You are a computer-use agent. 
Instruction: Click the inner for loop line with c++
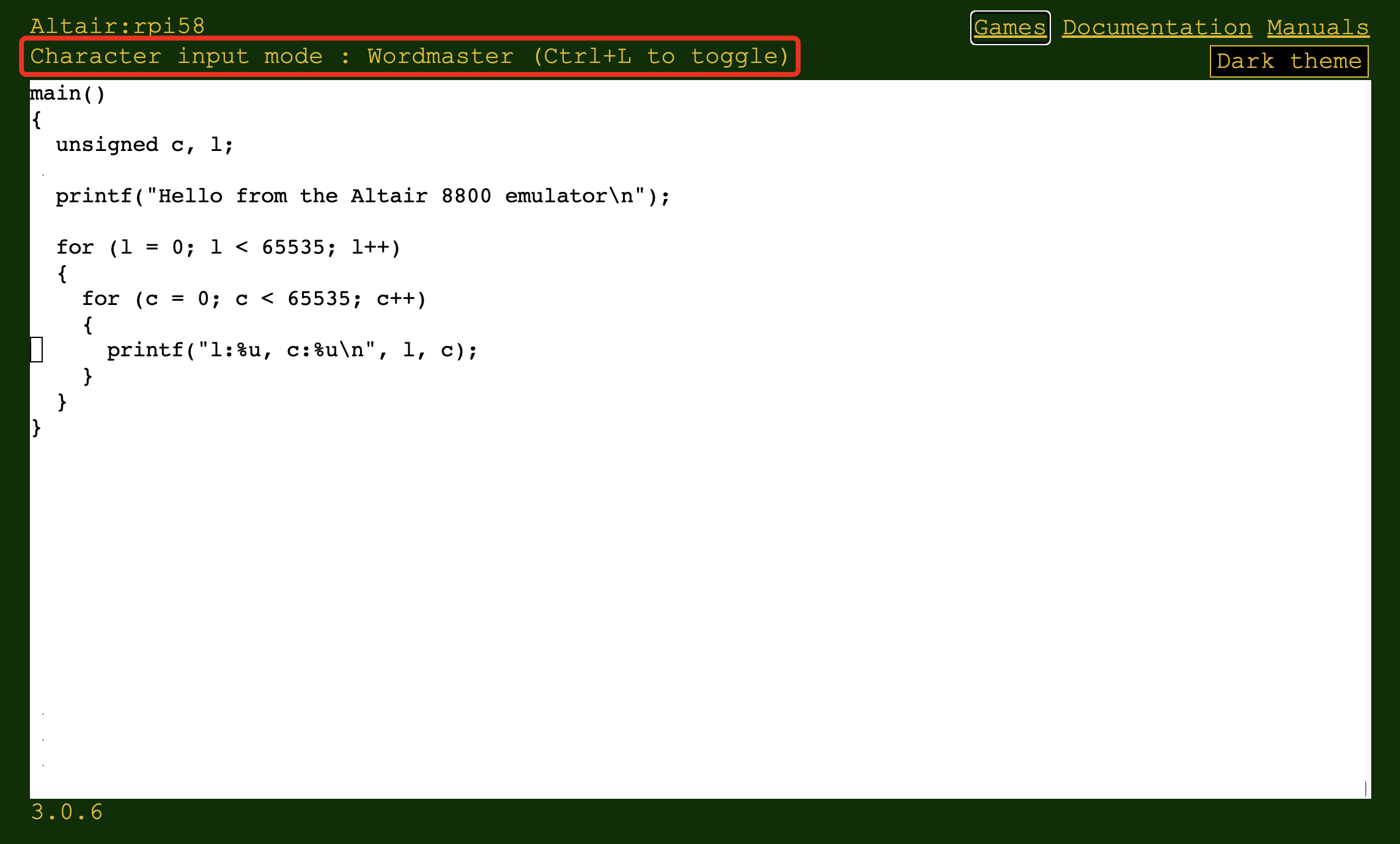pos(254,299)
